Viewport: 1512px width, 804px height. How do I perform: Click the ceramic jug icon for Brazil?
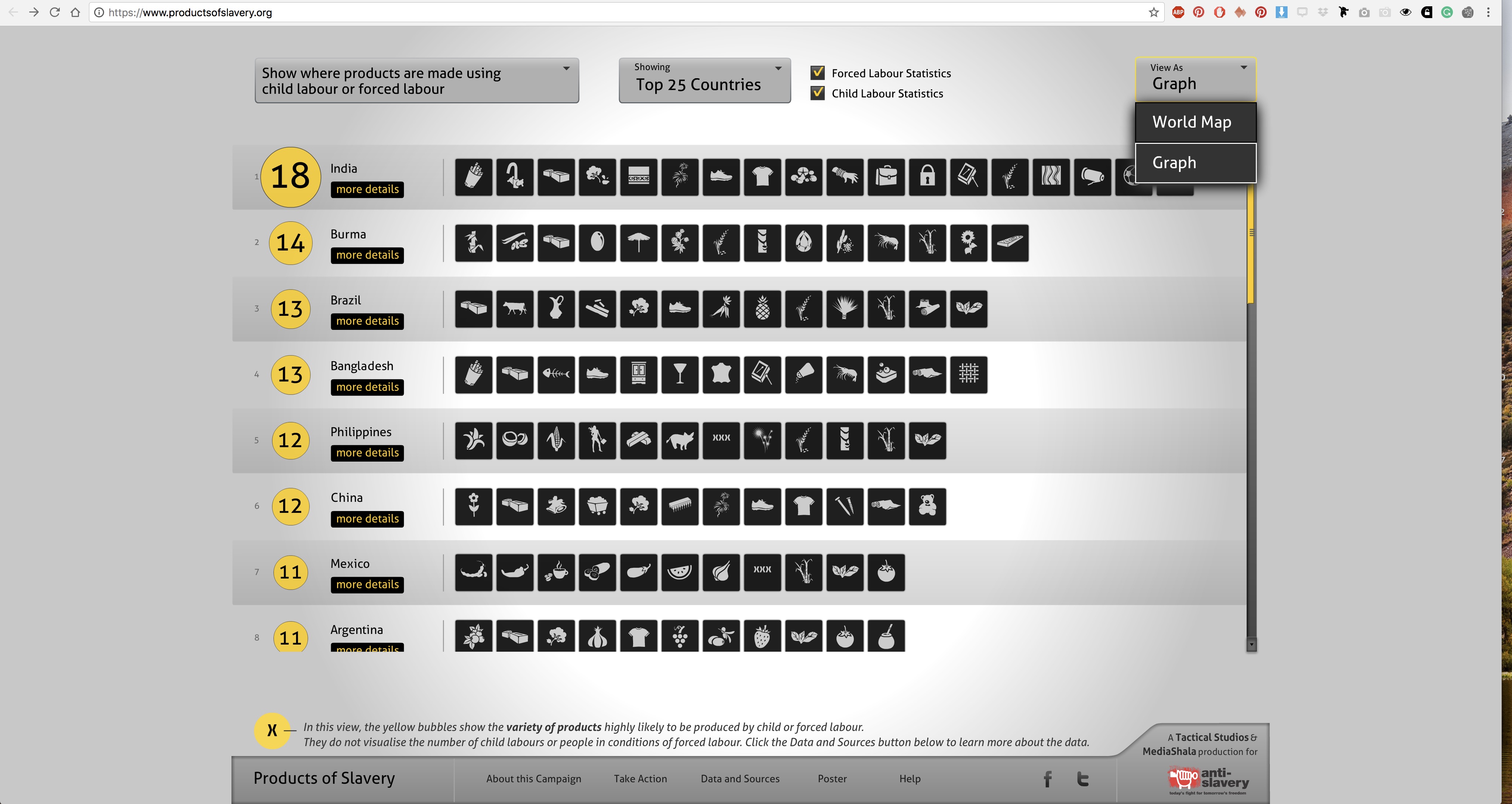(x=556, y=309)
